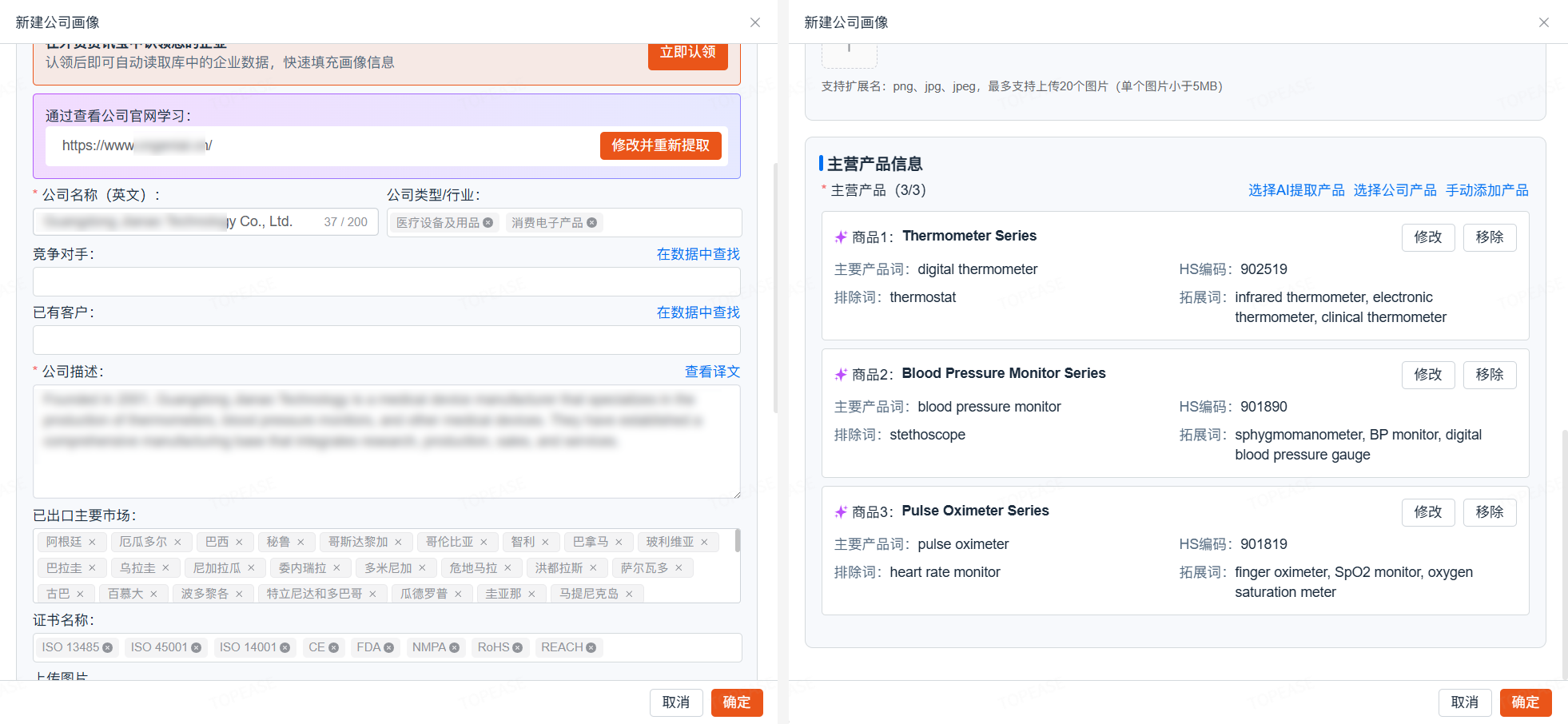Remove 多米尼加 market tag
The width and height of the screenshot is (1568, 724).
coord(422,568)
